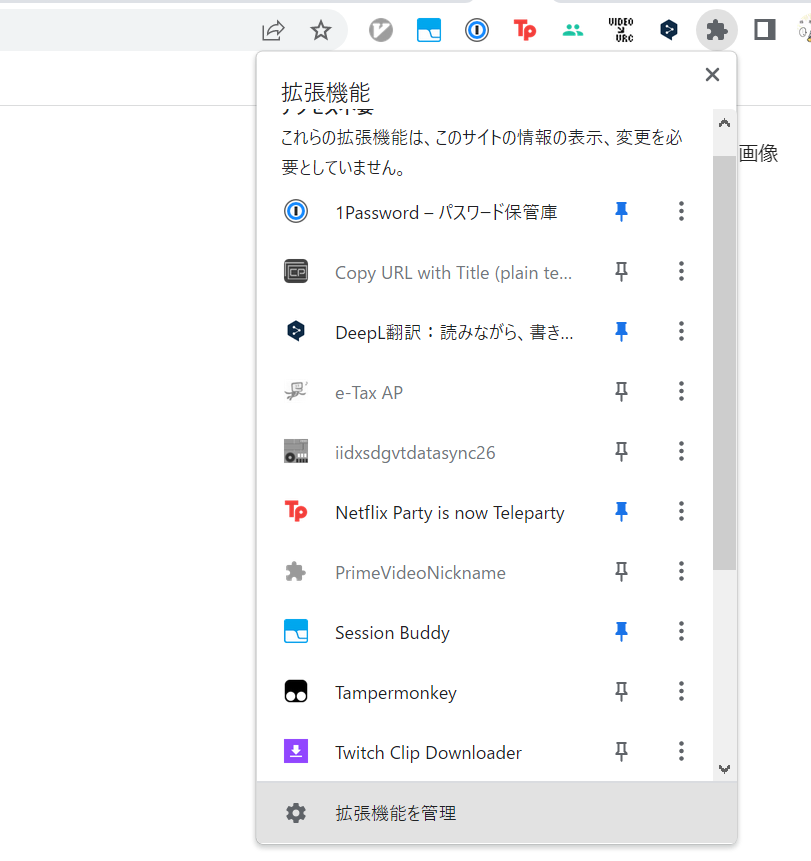Open more options for PrimeVideoNickname
The height and width of the screenshot is (861, 811).
(681, 572)
